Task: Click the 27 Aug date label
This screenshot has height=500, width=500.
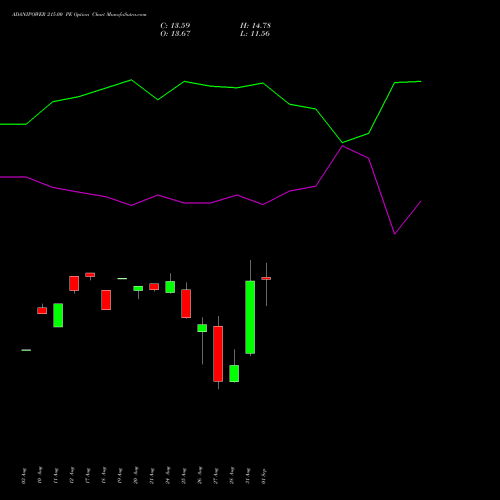Action: (216, 475)
